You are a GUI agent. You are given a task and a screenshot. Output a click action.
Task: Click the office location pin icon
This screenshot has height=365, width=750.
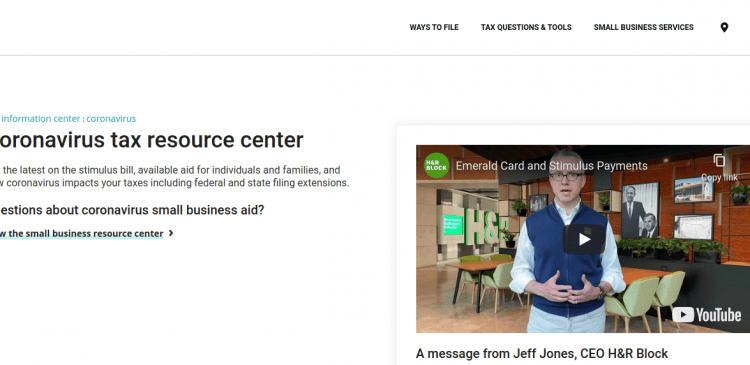click(724, 28)
